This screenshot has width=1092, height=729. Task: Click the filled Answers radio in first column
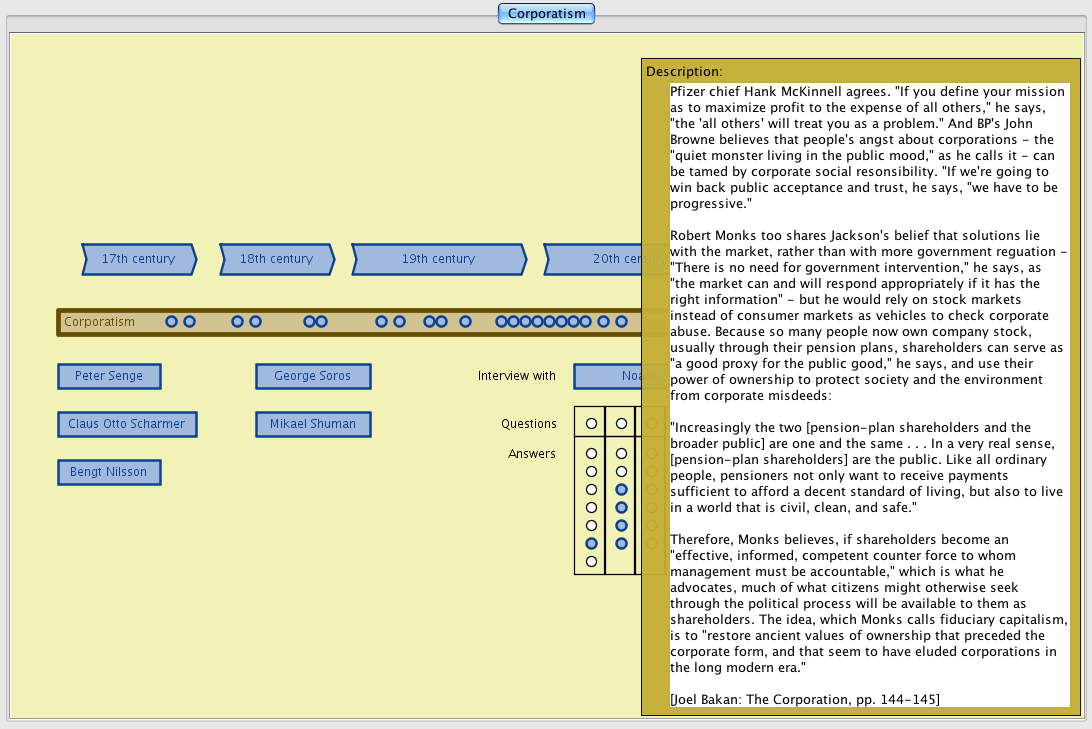[591, 543]
